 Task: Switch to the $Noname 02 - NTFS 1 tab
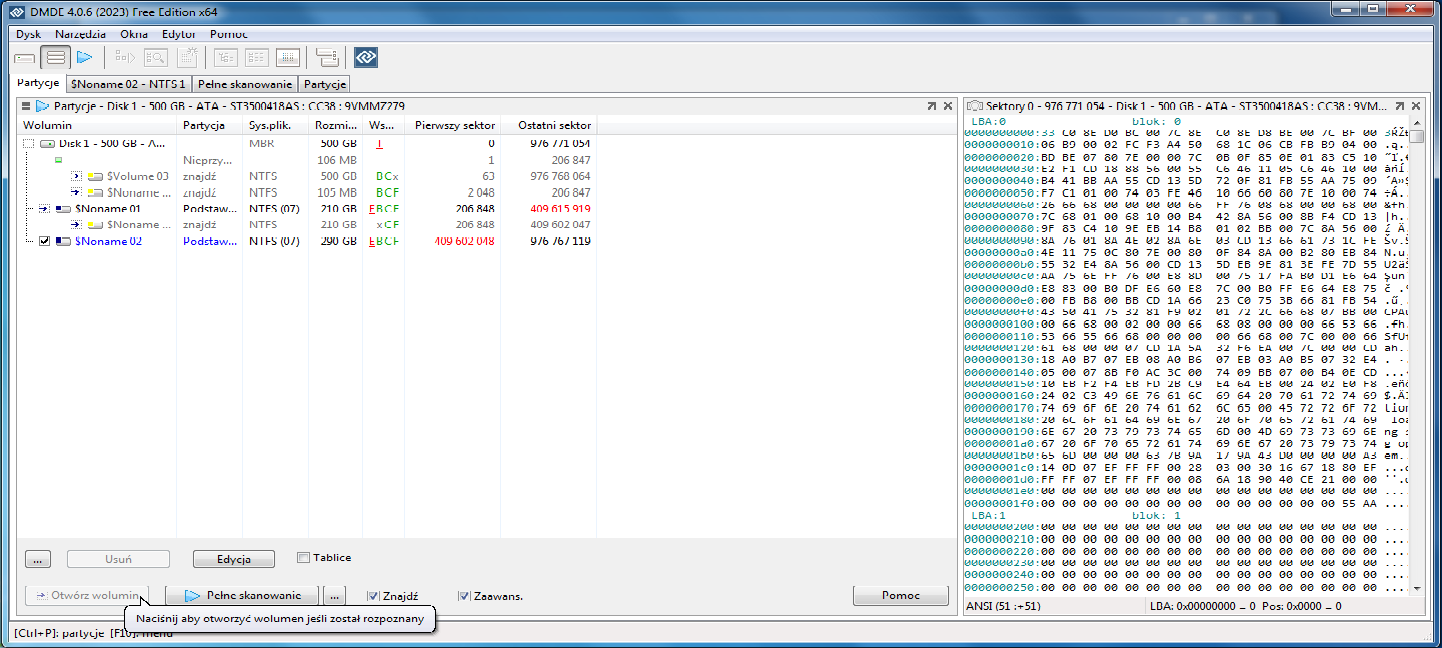128,84
